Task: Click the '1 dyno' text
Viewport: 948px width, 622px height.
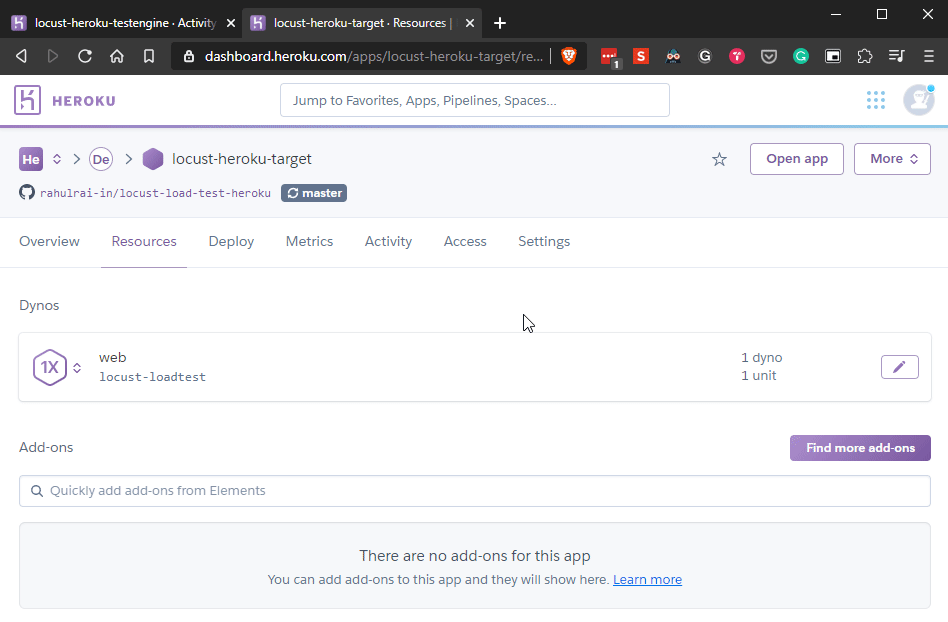Action: coord(762,357)
